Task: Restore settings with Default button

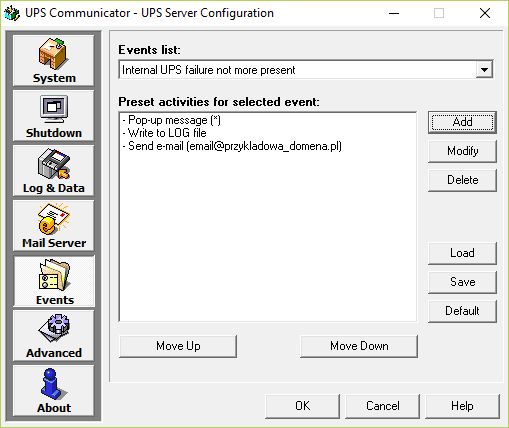Action: pos(462,311)
